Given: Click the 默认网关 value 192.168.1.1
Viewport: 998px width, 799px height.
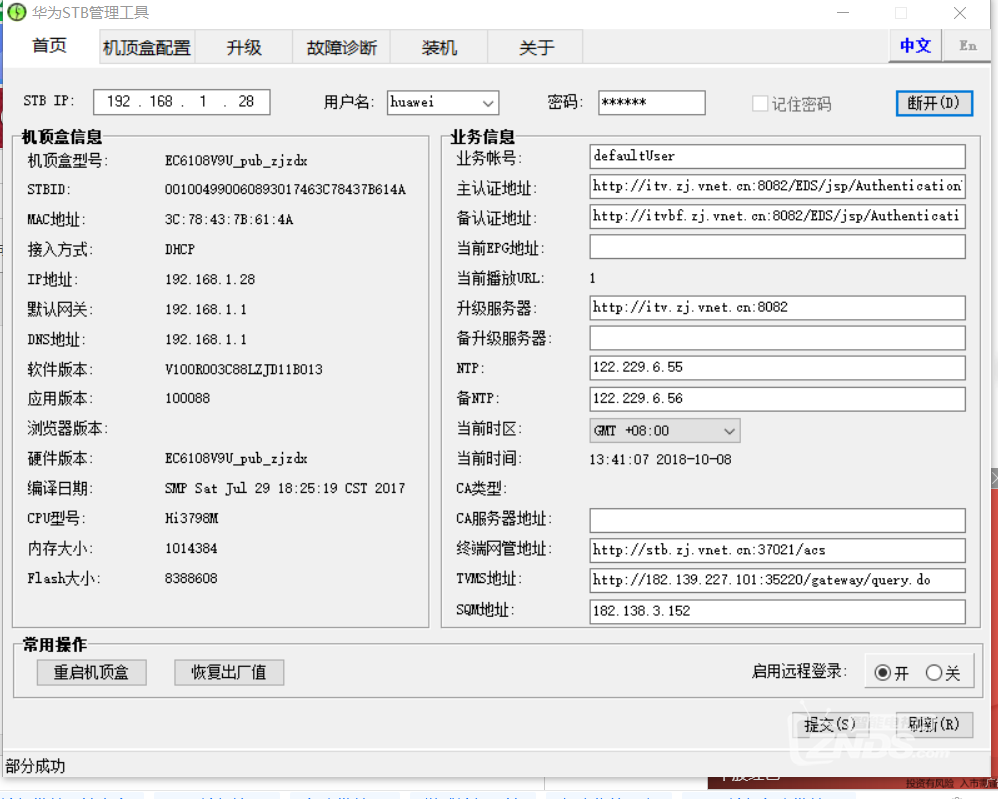Looking at the screenshot, I should [206, 309].
